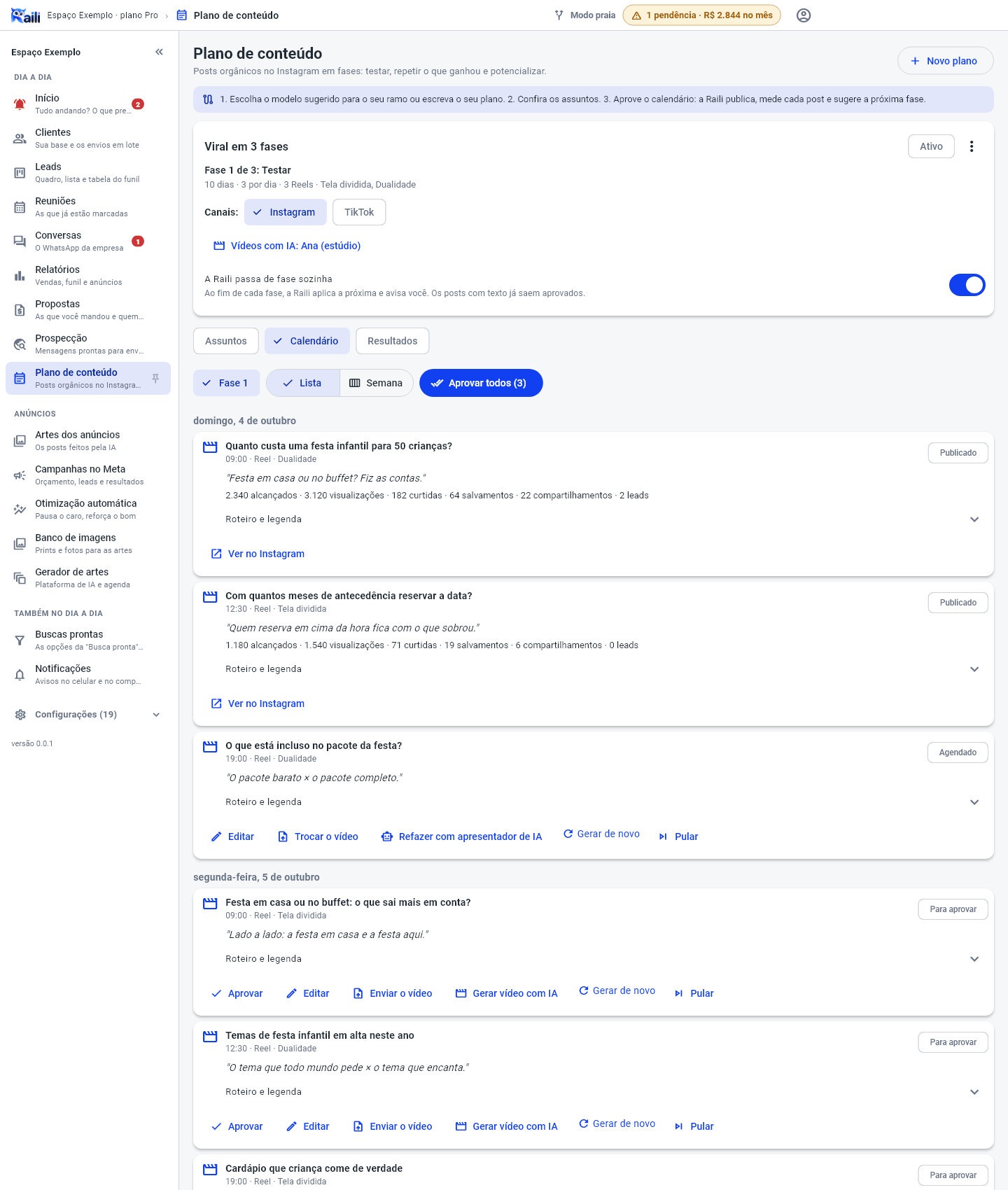Open Propostas section
This screenshot has height=1190, width=1008.
point(88,309)
